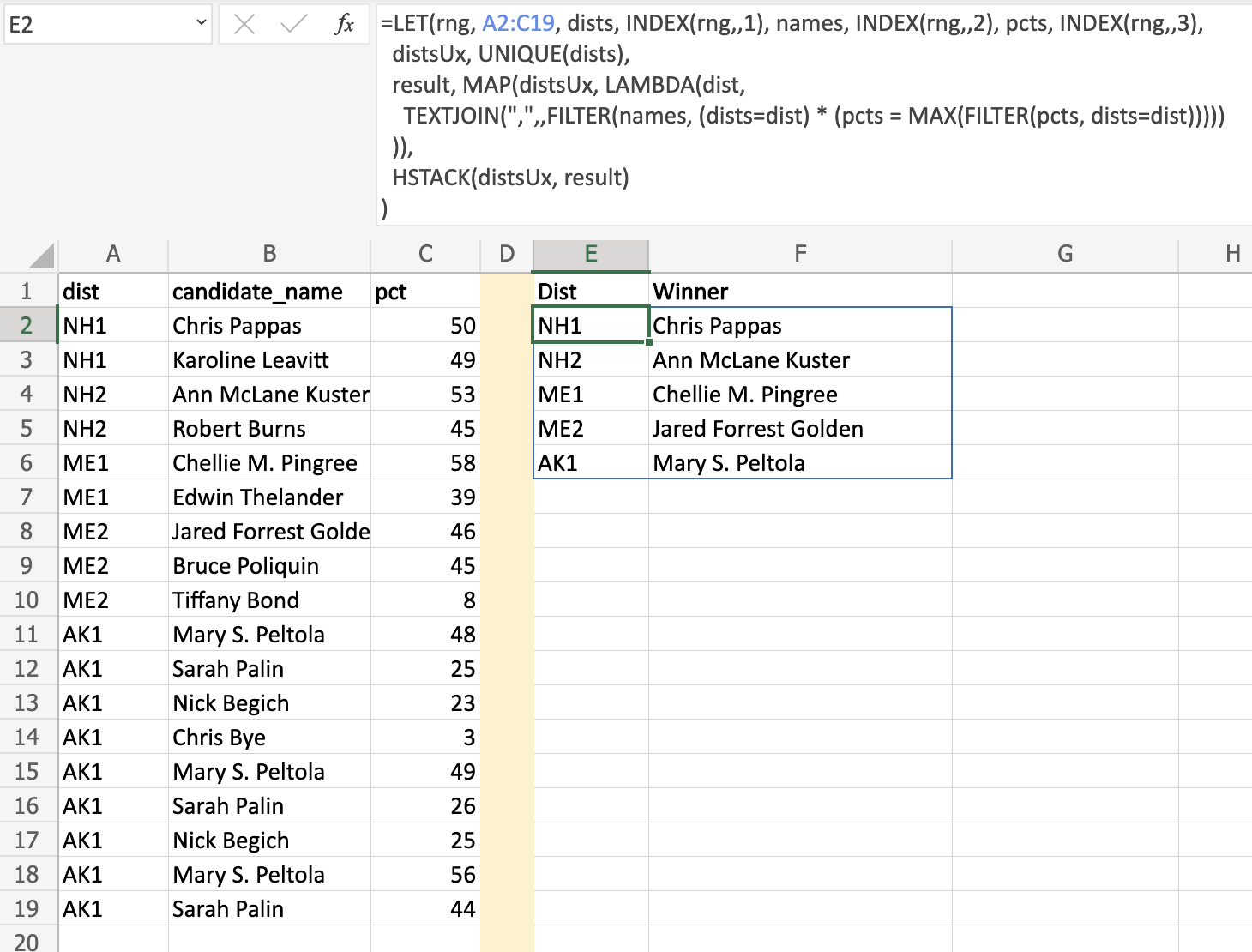Click cell C6 with value 58
1252x952 pixels.
click(425, 463)
